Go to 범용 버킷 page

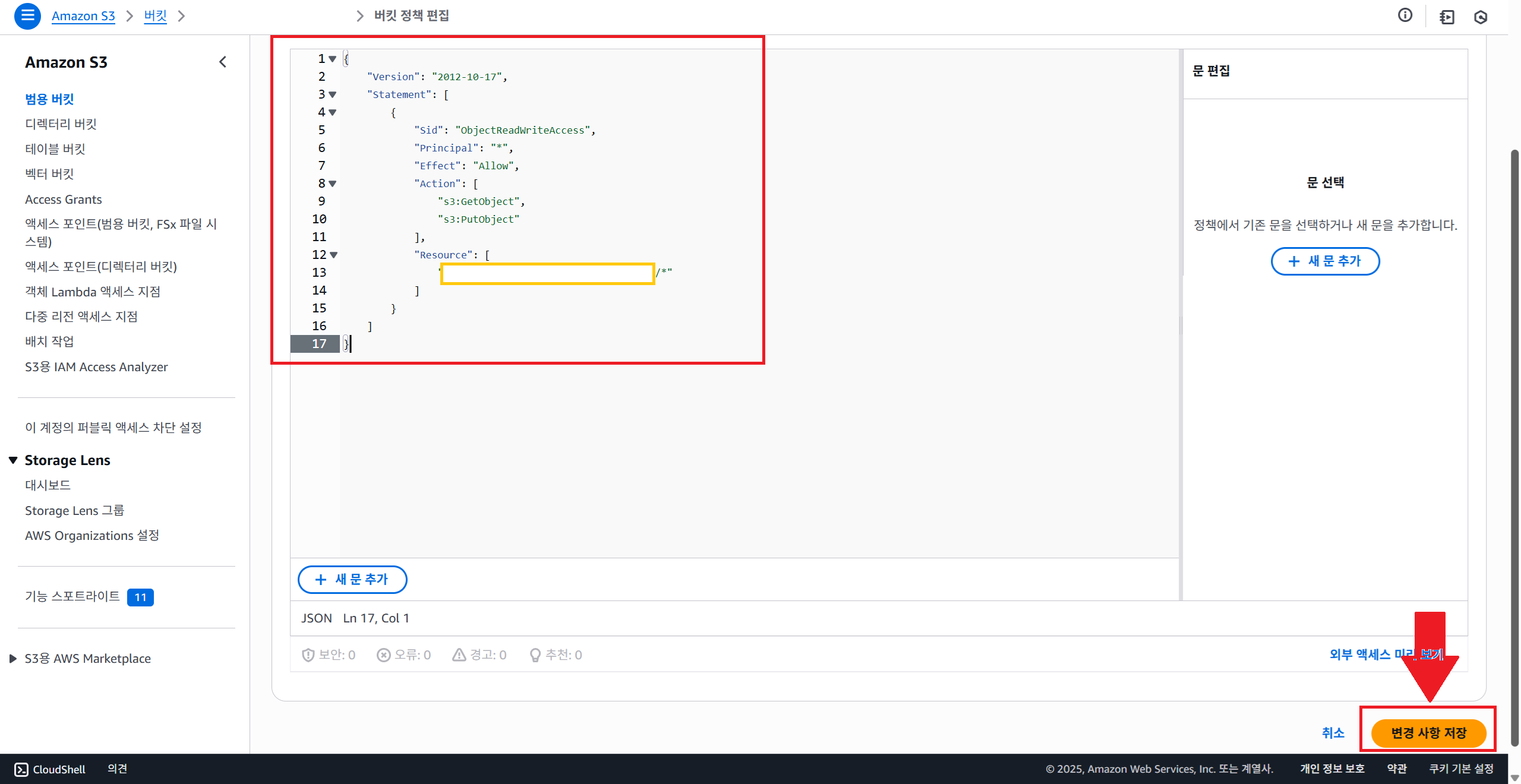(49, 99)
